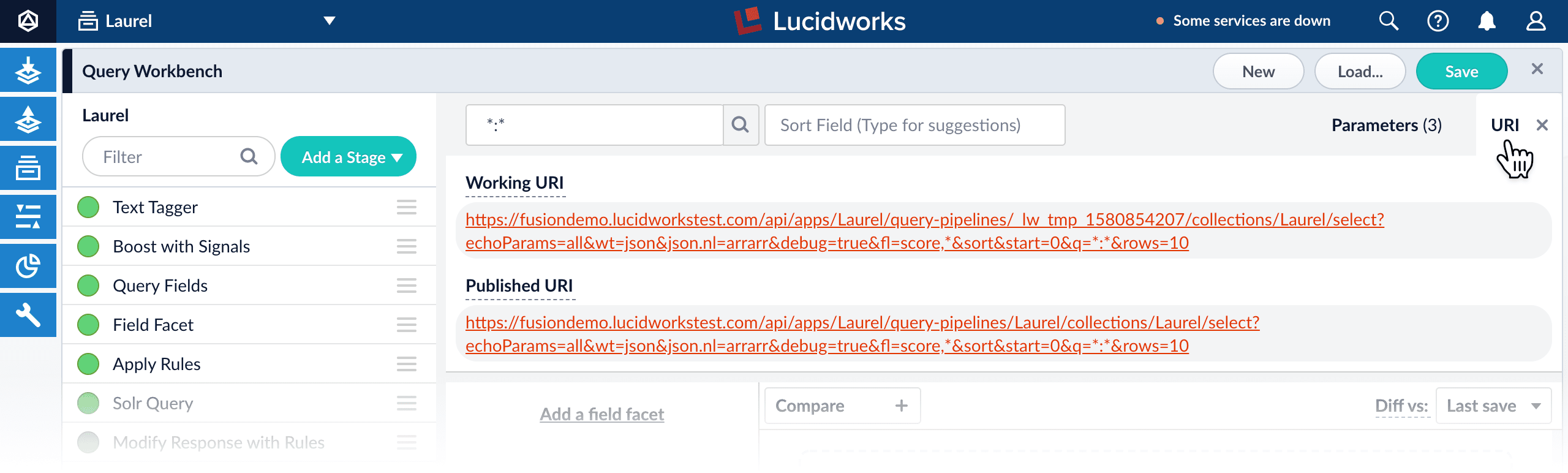
Task: Select the Relevance sliders icon
Action: point(28,216)
